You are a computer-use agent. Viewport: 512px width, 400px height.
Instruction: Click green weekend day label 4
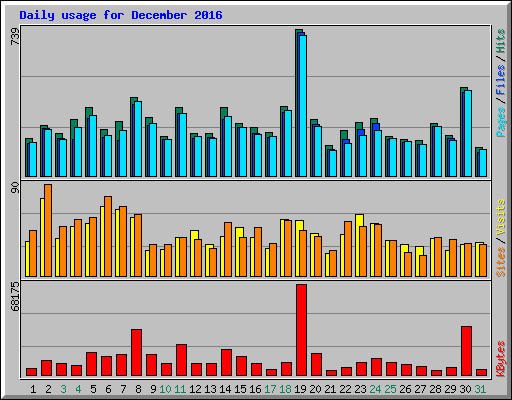click(x=78, y=389)
